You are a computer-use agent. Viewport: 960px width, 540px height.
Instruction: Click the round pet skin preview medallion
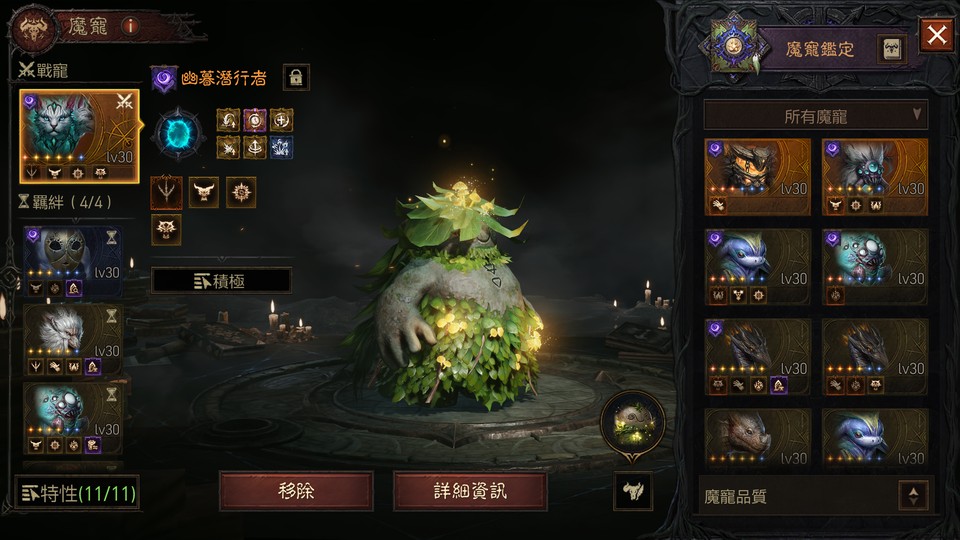pos(633,424)
